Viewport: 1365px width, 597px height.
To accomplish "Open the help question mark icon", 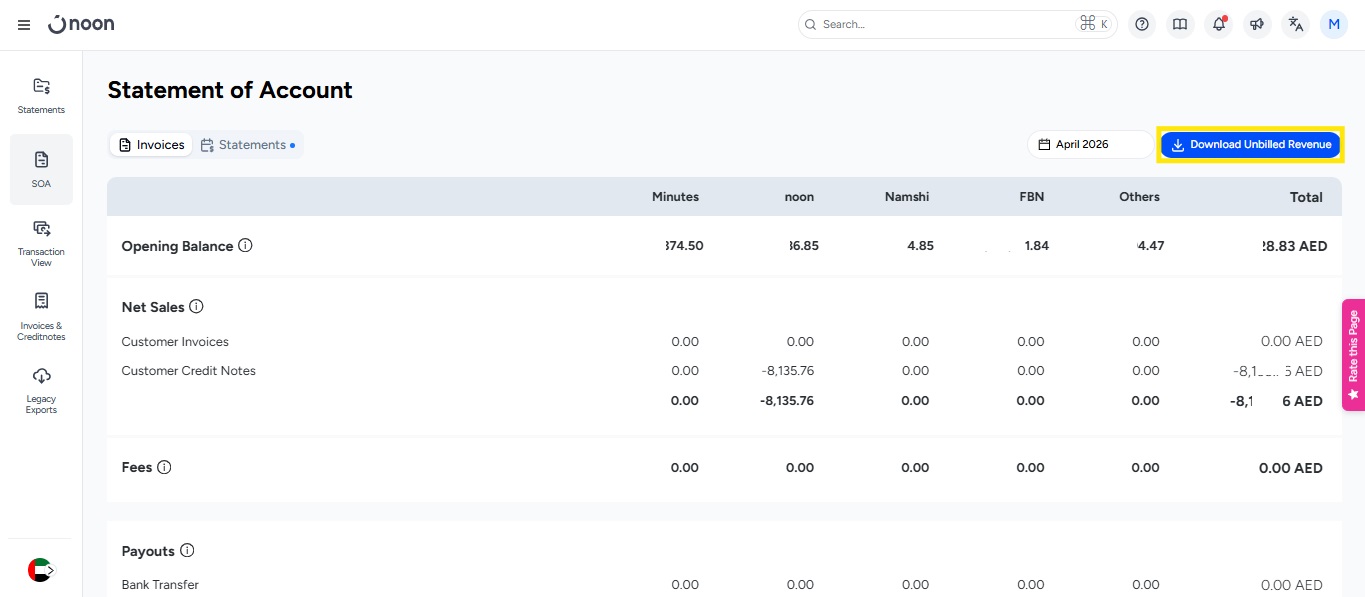I will [x=1142, y=25].
